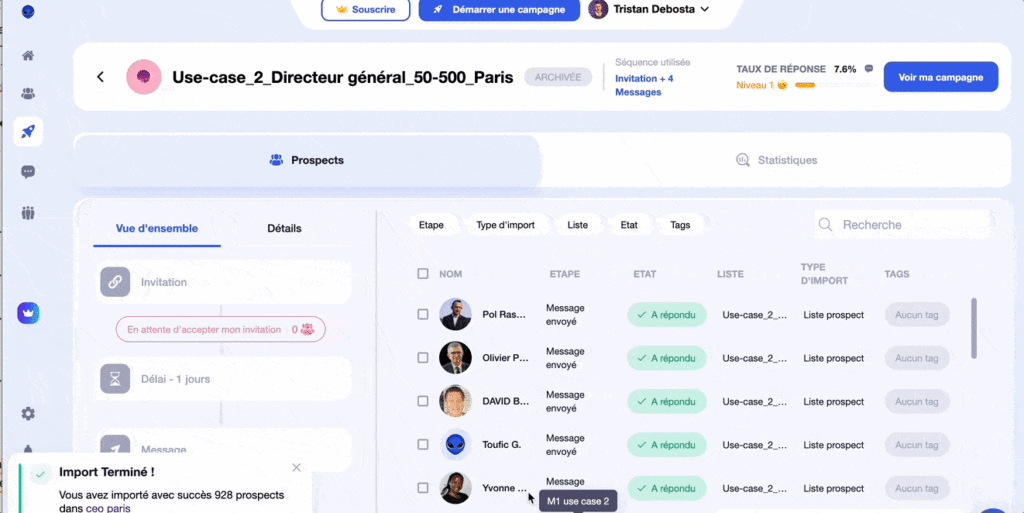Expand the Tristan Debosta account menu chevron
The width and height of the screenshot is (1024, 513).
[705, 9]
